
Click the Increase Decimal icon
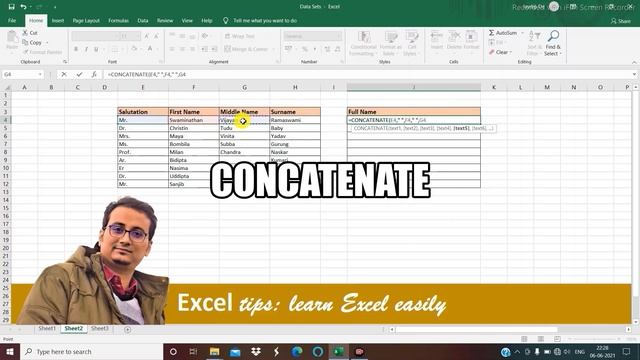tap(327, 49)
